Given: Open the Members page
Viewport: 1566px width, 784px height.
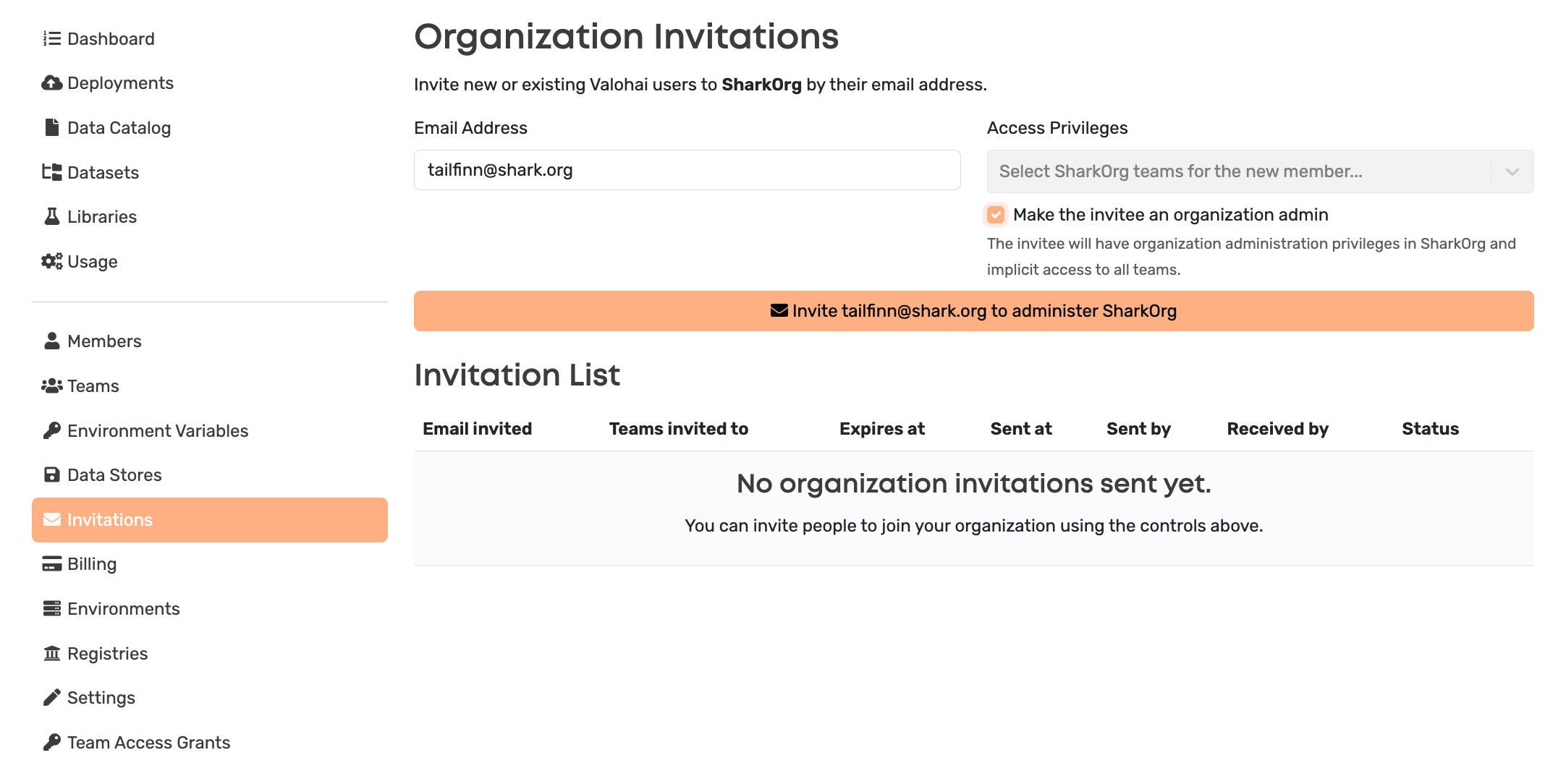Looking at the screenshot, I should pos(104,341).
